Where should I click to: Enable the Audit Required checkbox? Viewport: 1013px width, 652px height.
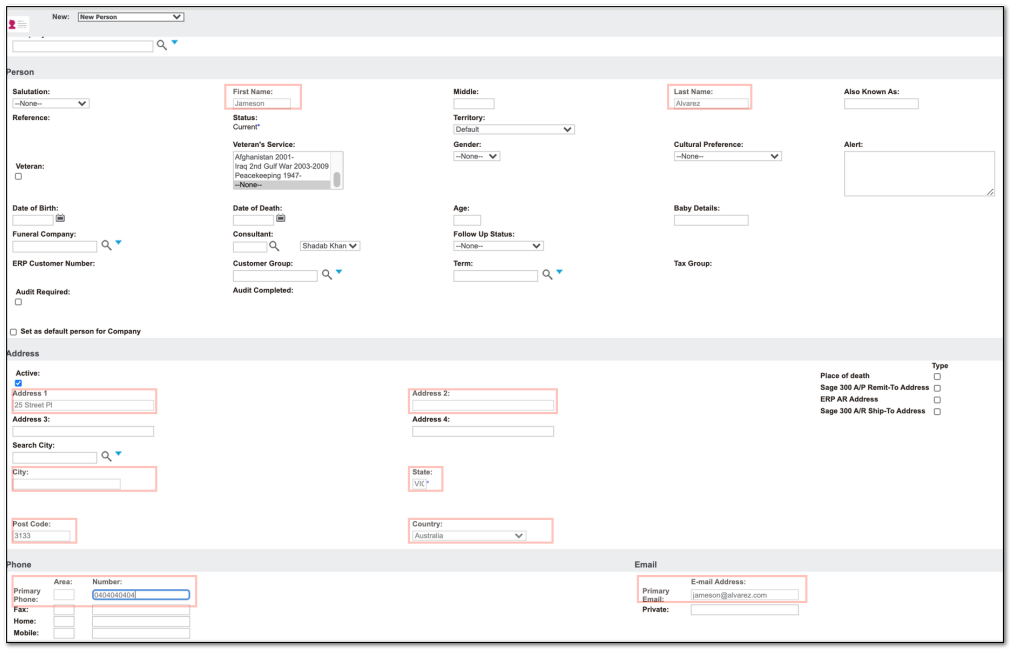[x=18, y=302]
